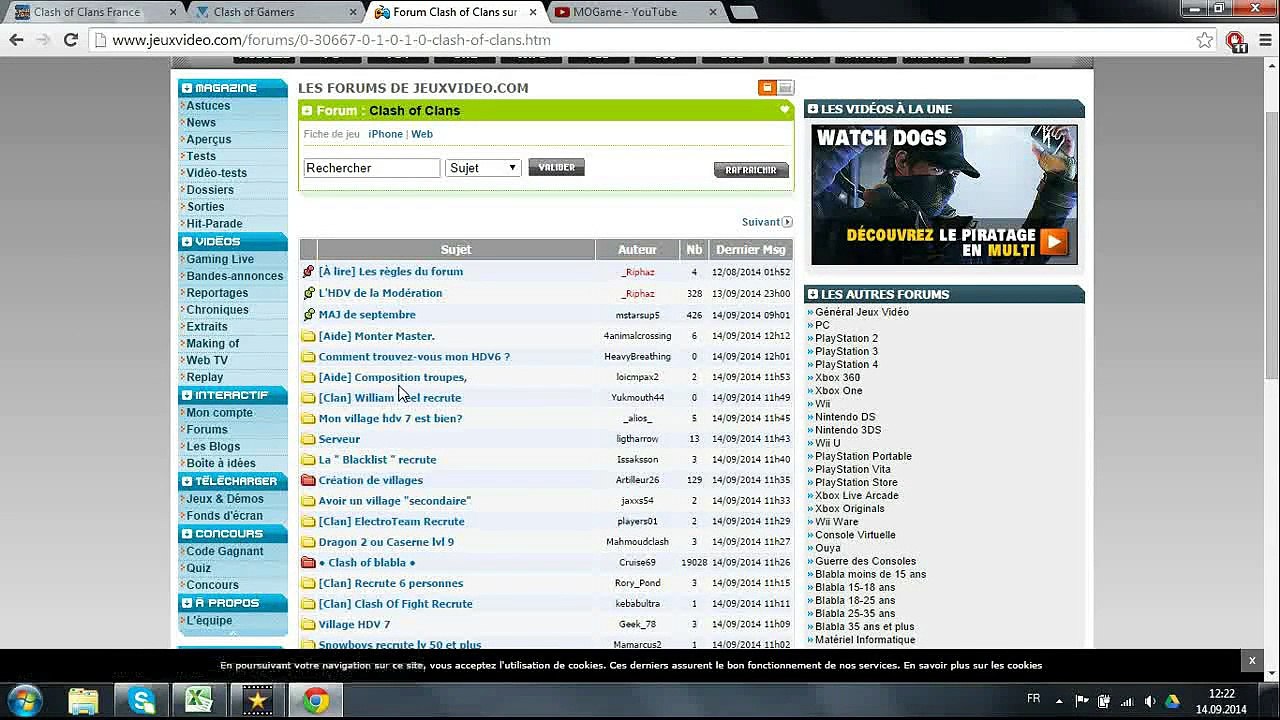Open the L'HDV de la Modération topic
Image resolution: width=1280 pixels, height=720 pixels.
click(x=380, y=293)
